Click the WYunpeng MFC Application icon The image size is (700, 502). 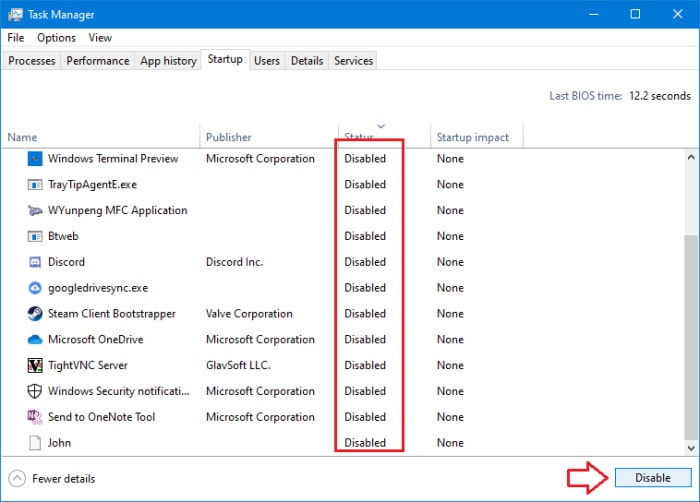click(x=35, y=210)
